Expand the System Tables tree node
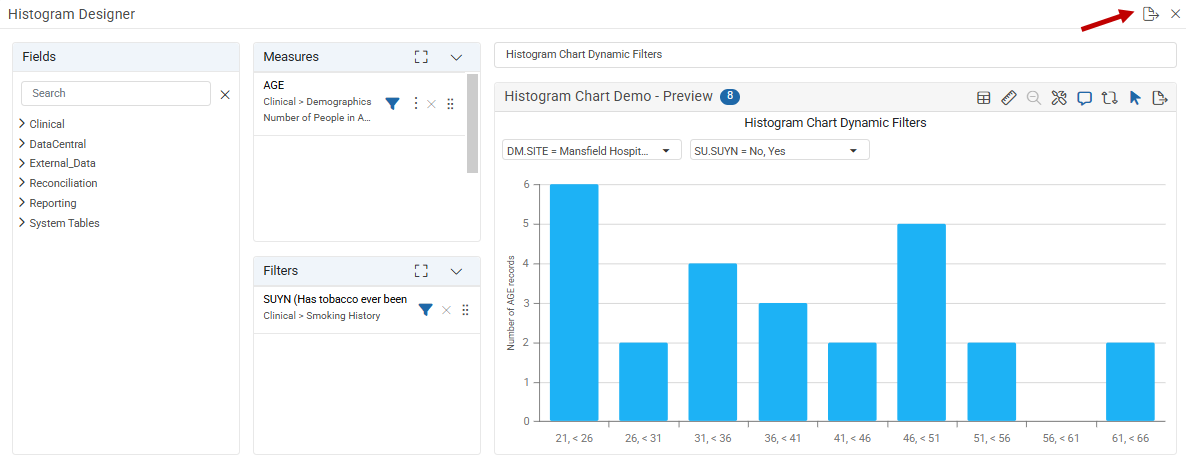Screen dimensions: 1186x460 click(23, 222)
